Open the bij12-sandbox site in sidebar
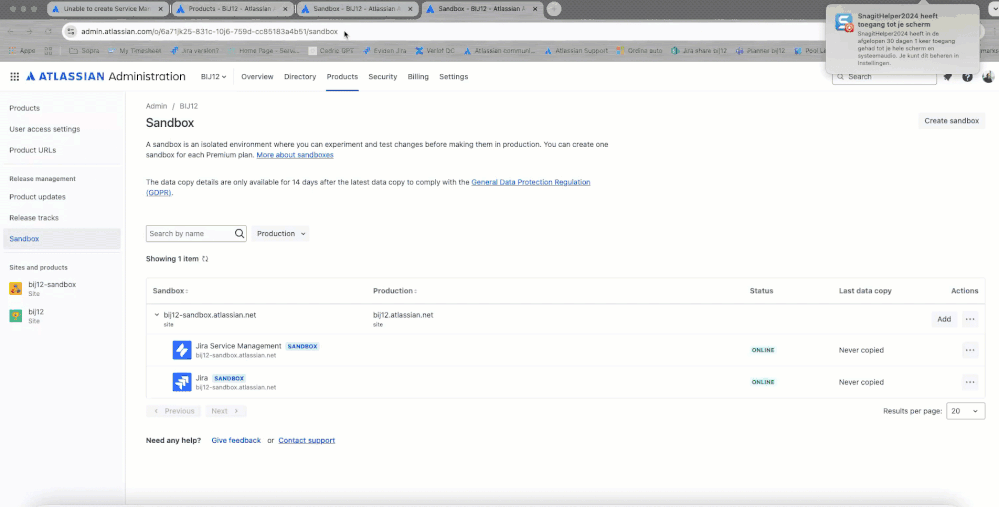 [x=52, y=289]
